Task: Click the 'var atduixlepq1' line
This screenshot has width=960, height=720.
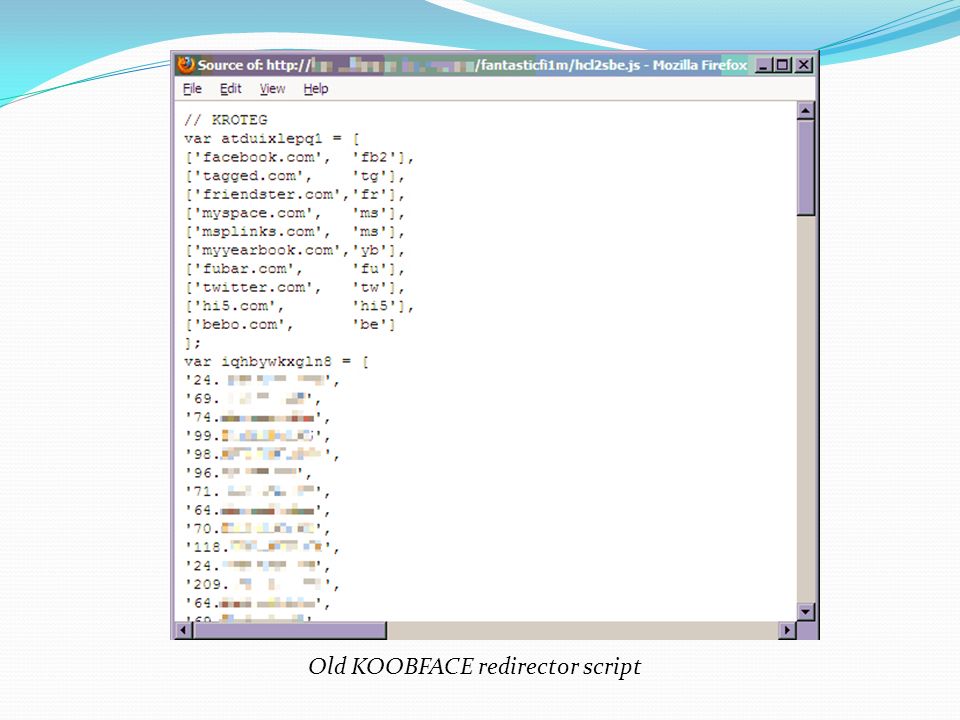Action: [x=272, y=139]
